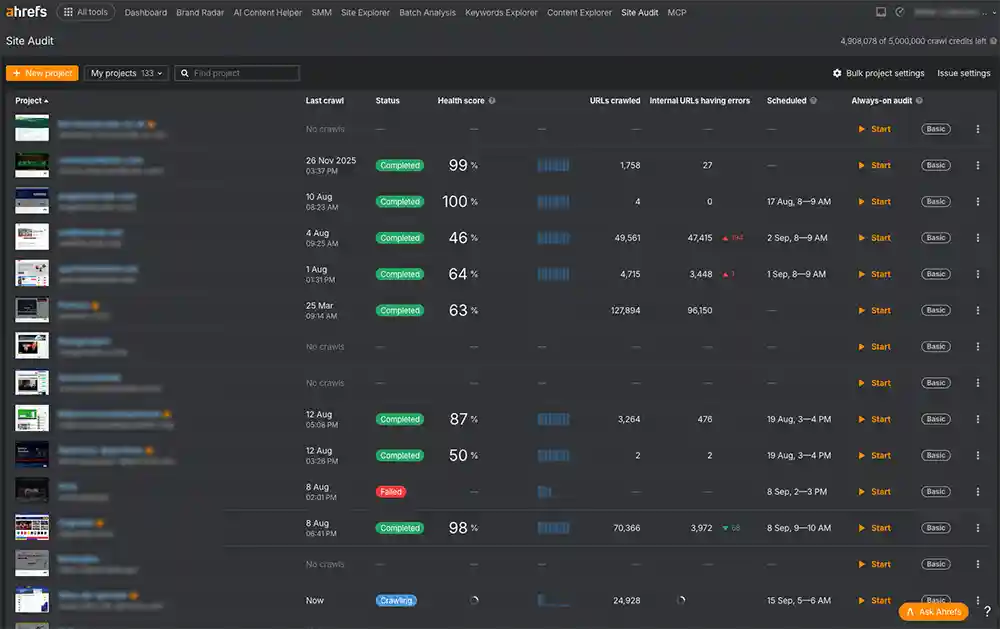Expand the My projects dropdown
The height and width of the screenshot is (629, 1000).
tap(126, 73)
